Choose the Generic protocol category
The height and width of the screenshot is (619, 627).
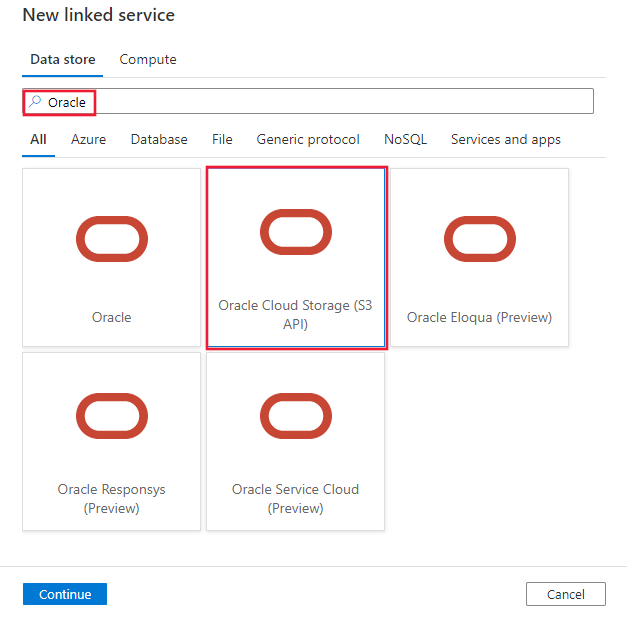[x=308, y=140]
